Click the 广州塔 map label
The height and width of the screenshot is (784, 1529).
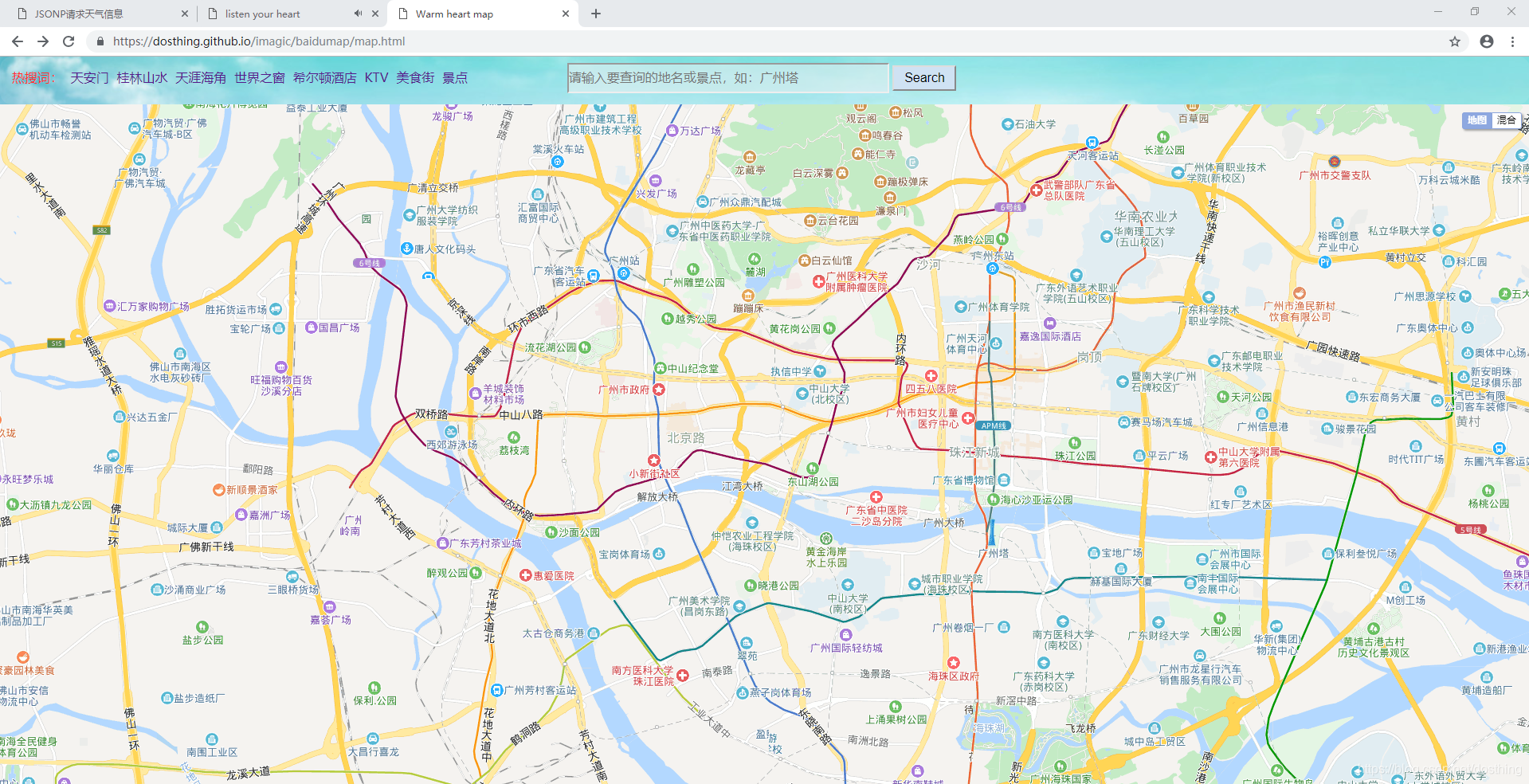coord(994,553)
